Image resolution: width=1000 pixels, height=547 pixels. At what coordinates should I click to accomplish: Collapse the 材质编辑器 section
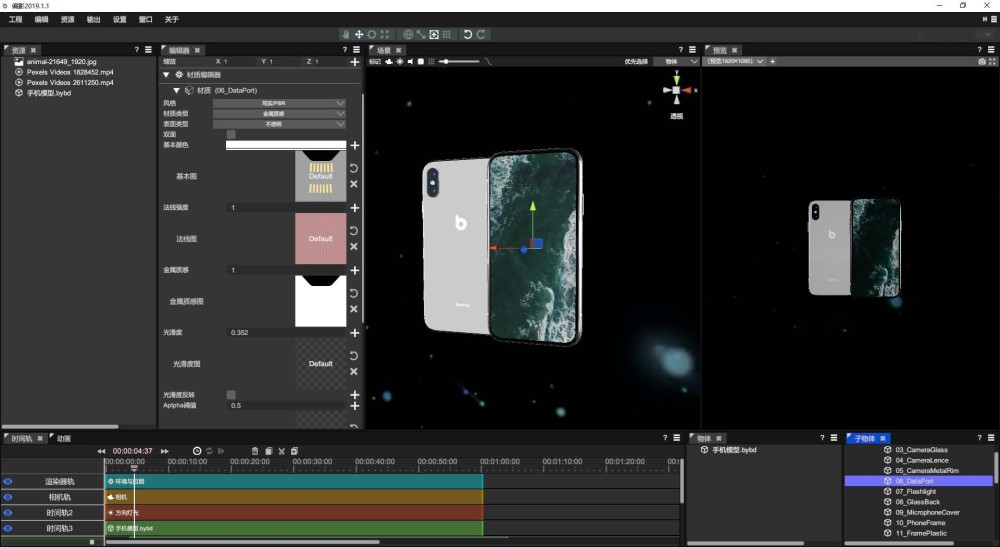165,75
